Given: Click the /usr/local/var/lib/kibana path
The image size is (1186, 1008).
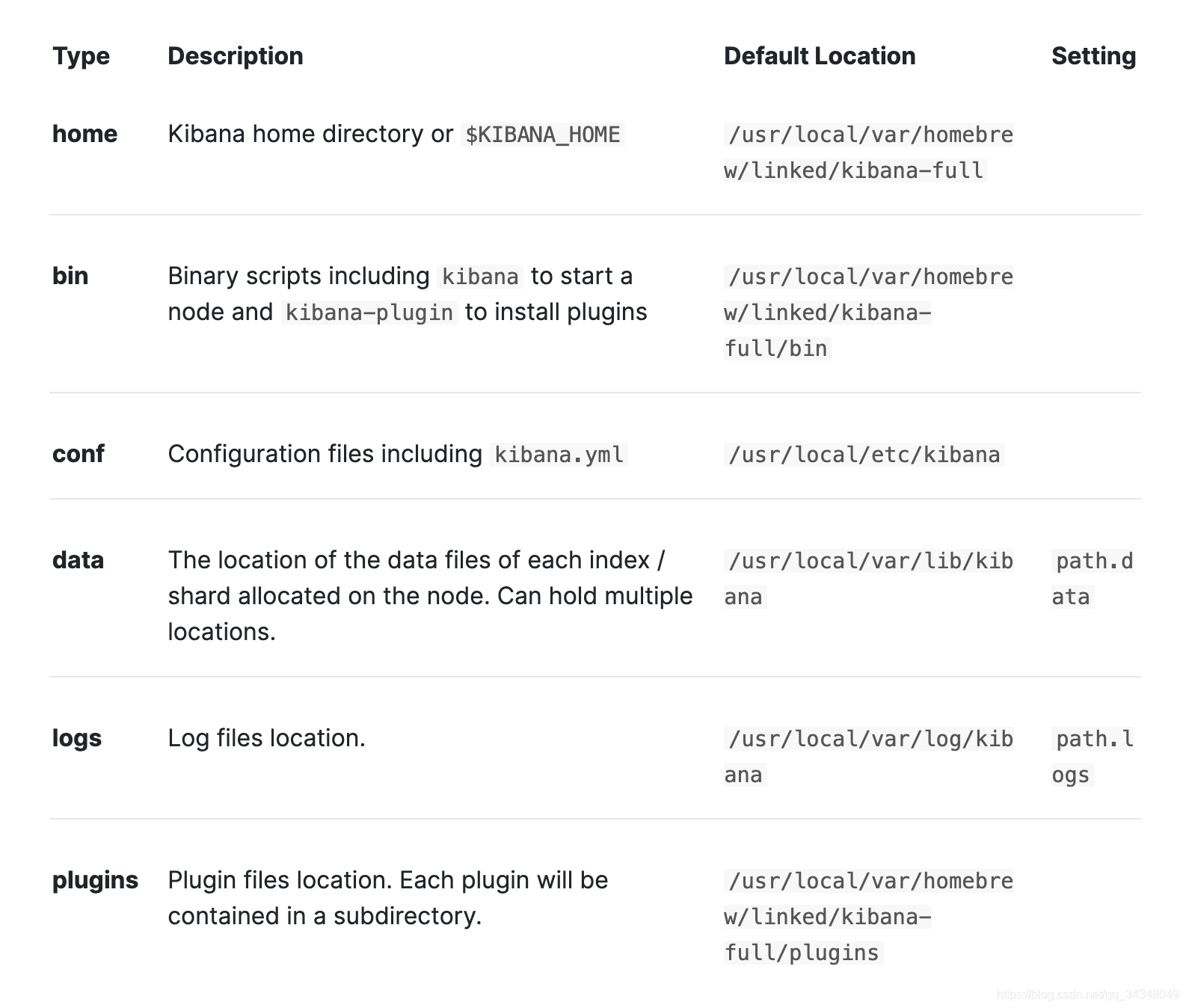Looking at the screenshot, I should pyautogui.click(x=869, y=579).
